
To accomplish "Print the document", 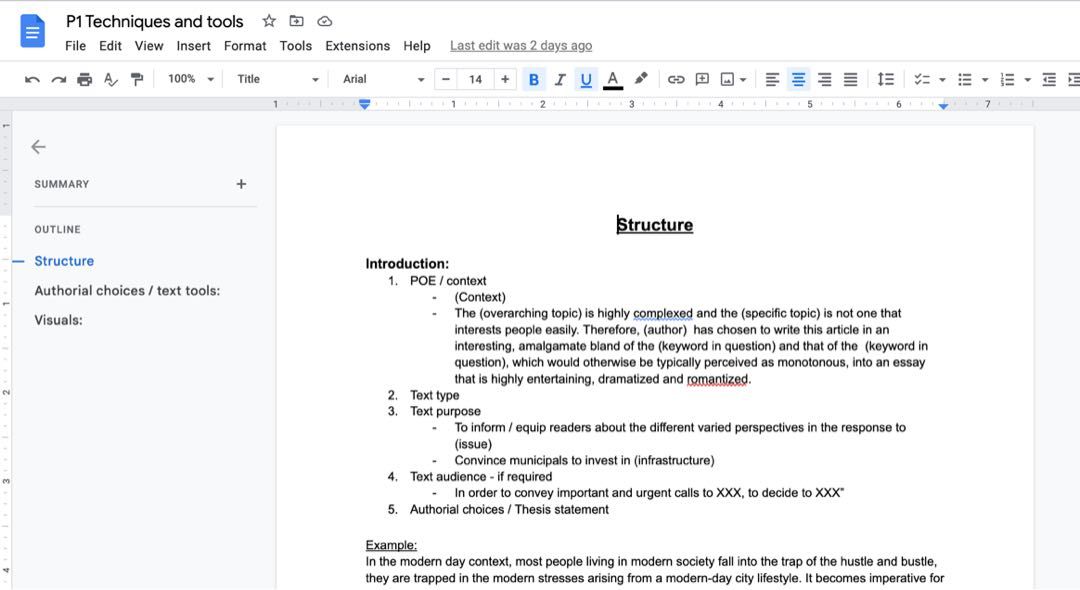I will point(85,78).
